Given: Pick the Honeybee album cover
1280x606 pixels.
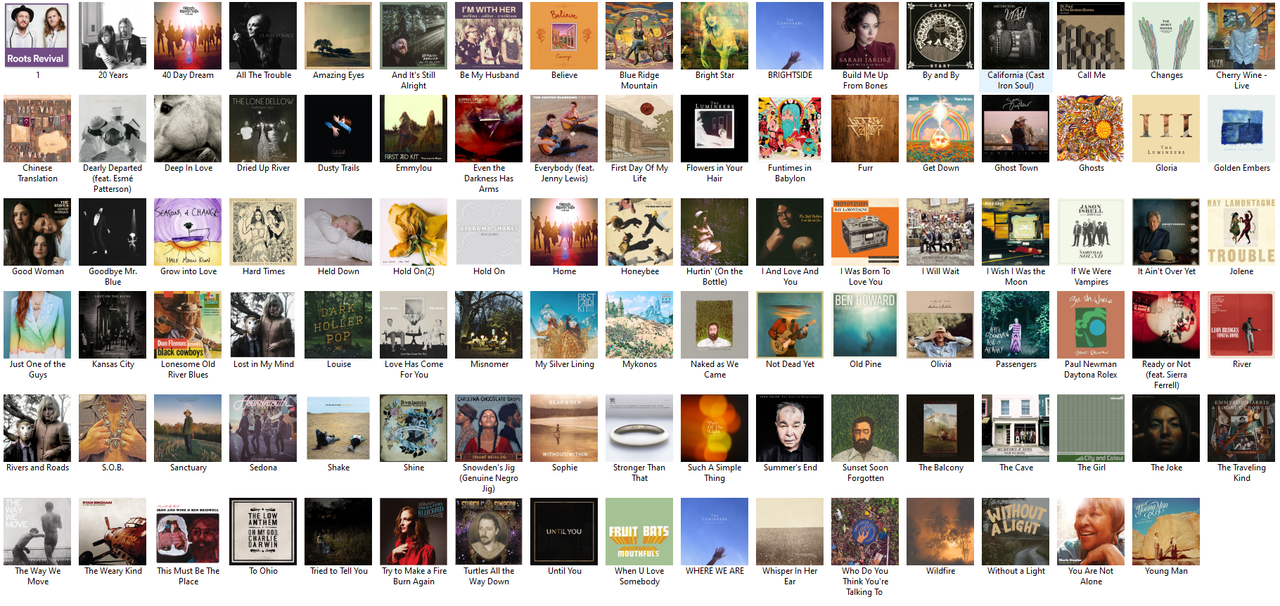Looking at the screenshot, I should point(639,231).
